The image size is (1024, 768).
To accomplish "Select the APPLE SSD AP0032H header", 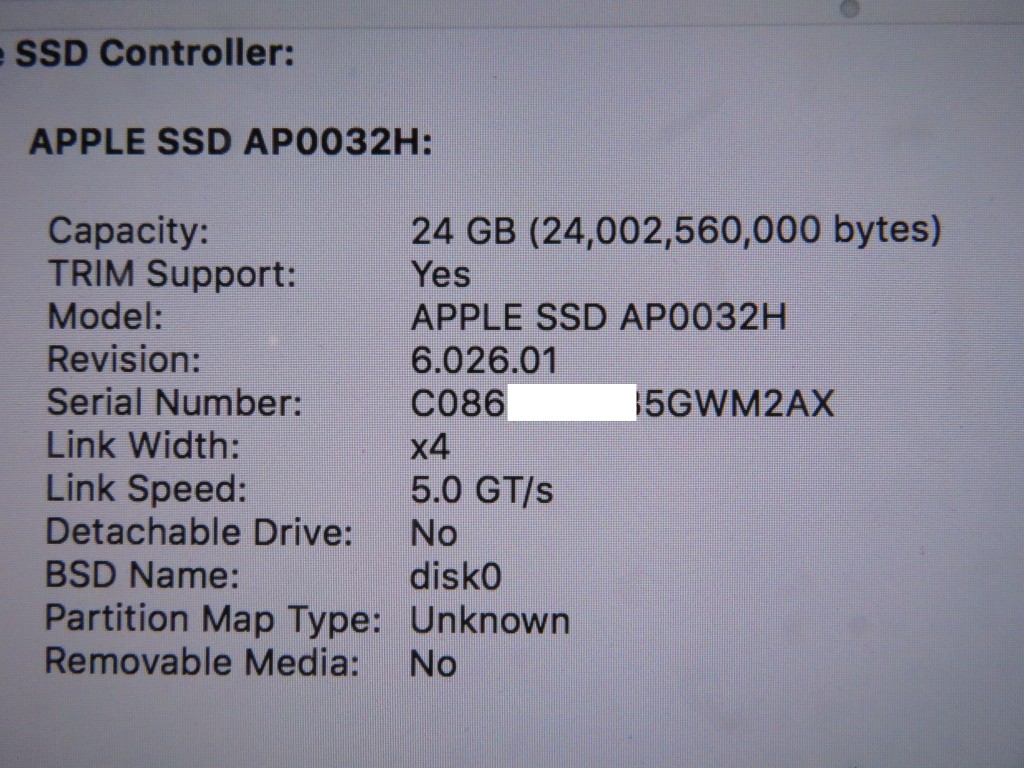I will (231, 141).
